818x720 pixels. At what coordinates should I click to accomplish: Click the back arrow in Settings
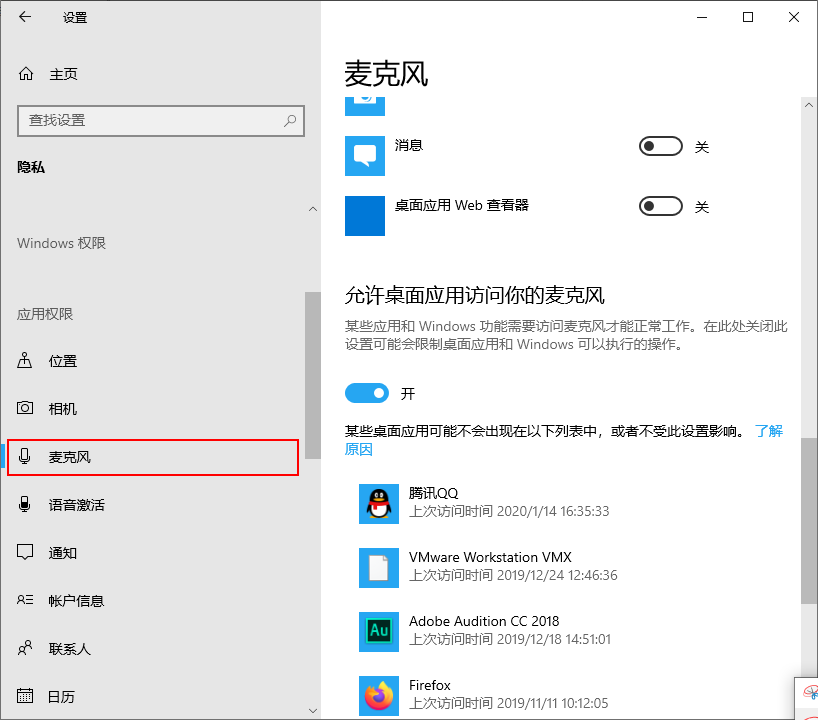point(25,17)
